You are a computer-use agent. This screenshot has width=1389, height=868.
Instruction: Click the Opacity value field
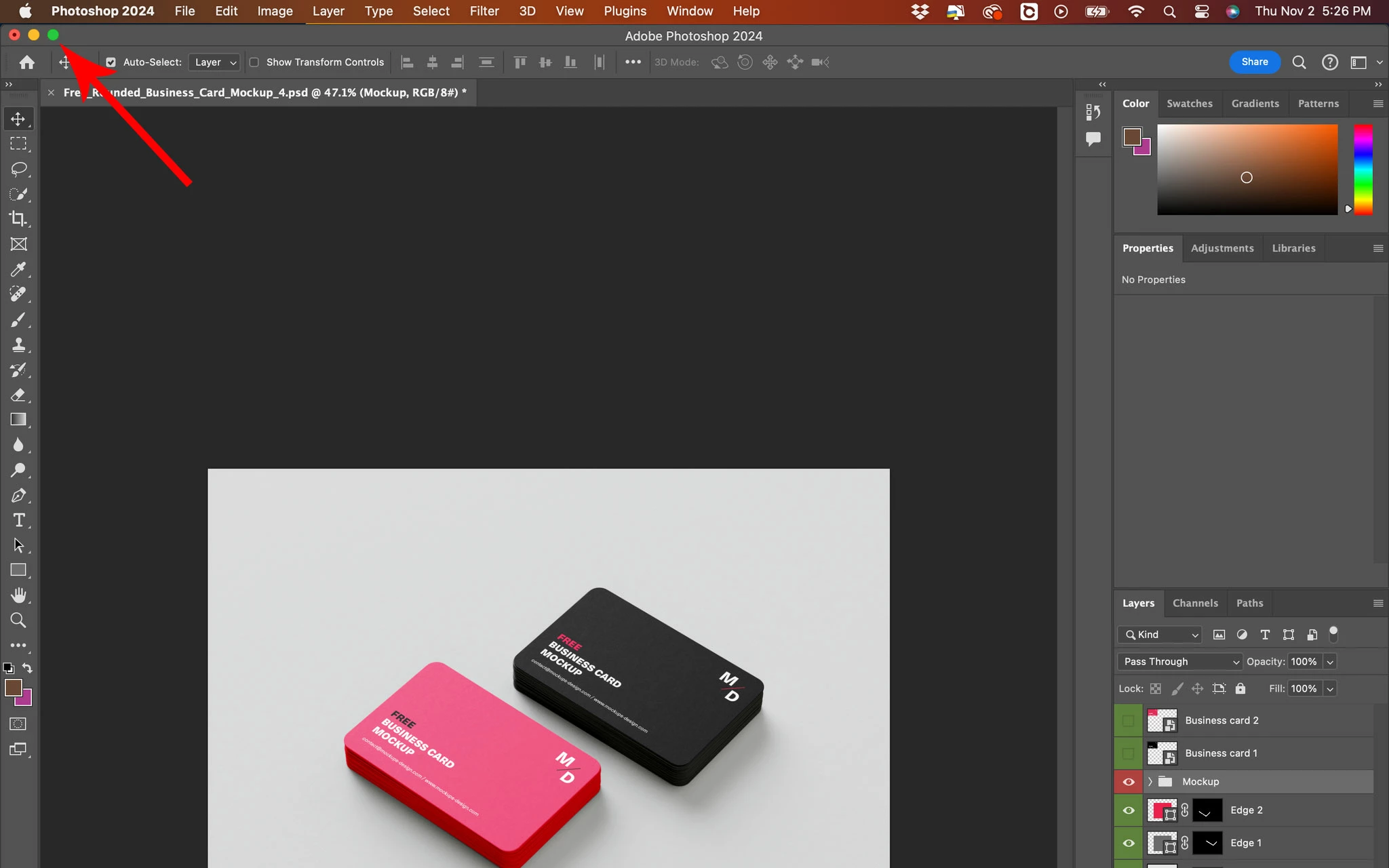point(1304,661)
